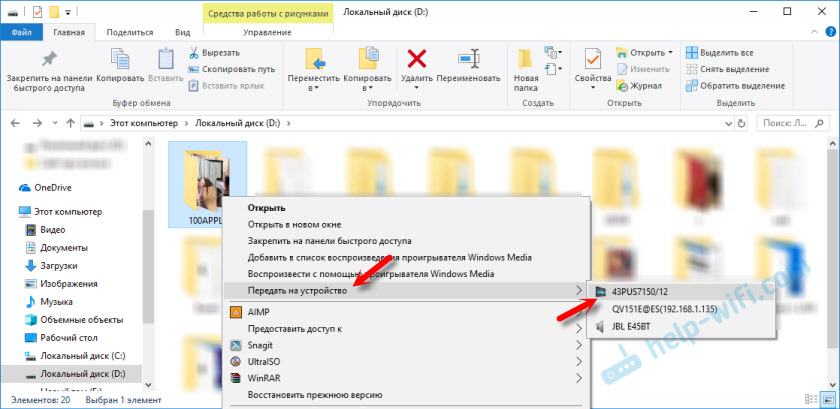Viewport: 840px width, 409px height.
Task: Click AIMP context menu entry
Action: 404,311
